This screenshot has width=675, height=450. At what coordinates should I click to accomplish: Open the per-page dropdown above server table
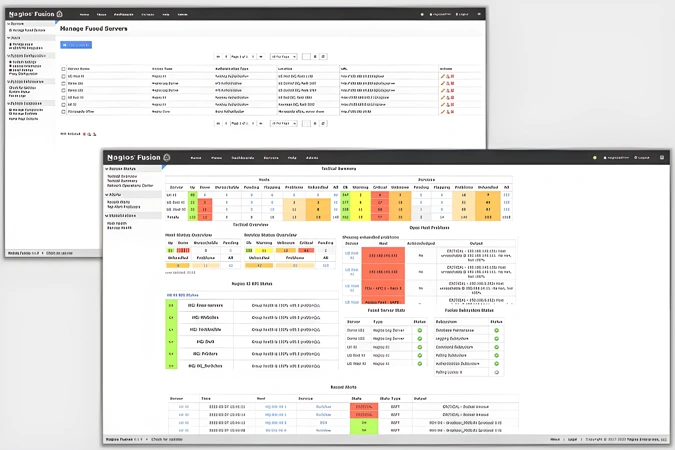[x=283, y=56]
